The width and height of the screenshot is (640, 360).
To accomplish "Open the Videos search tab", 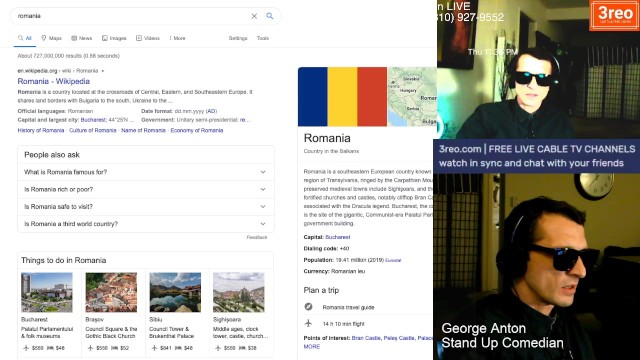I will point(148,38).
